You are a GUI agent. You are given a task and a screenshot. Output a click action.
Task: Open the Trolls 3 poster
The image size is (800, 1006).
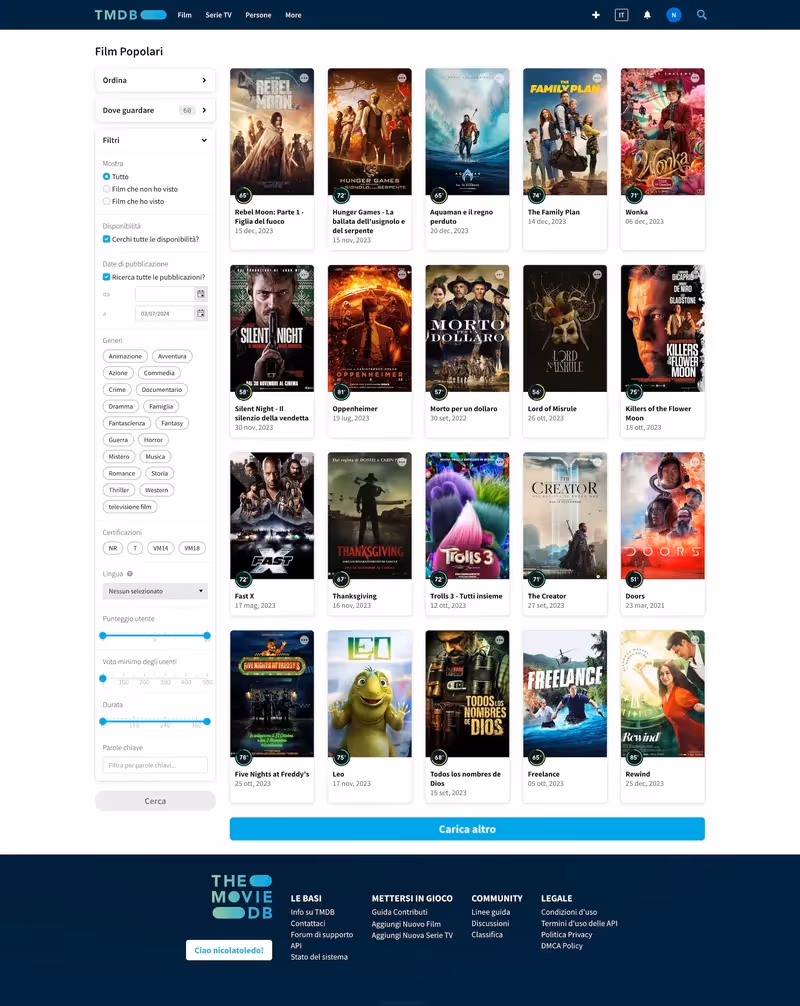(467, 516)
